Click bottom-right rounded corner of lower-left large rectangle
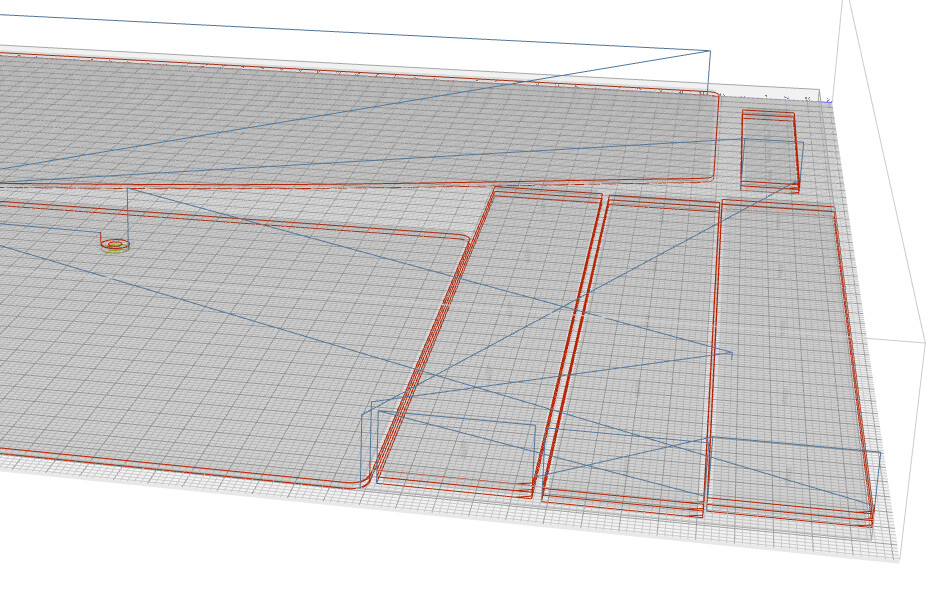The image size is (948, 601). [x=362, y=482]
